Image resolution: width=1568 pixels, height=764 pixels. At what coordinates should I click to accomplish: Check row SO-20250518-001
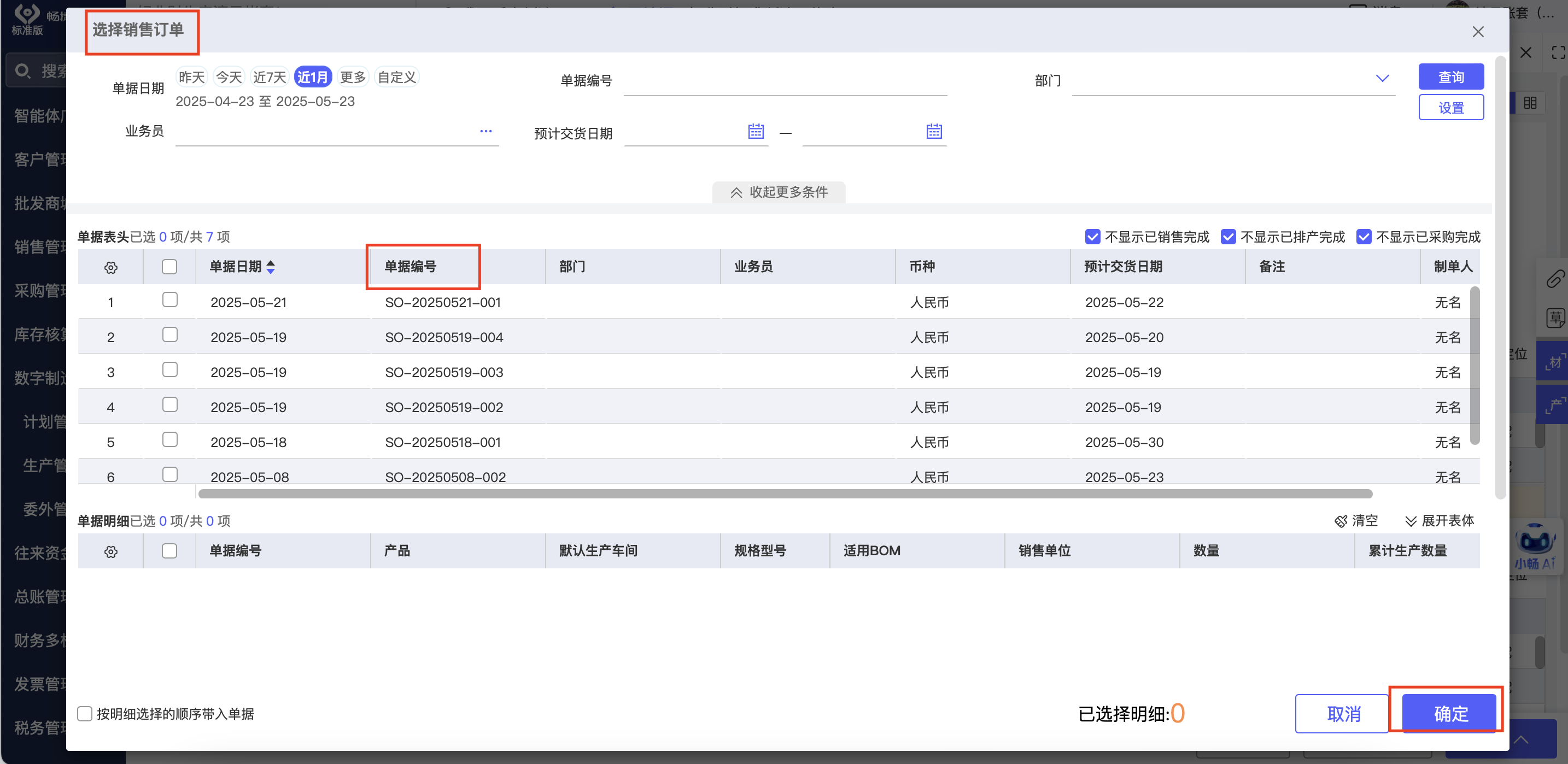[x=169, y=439]
